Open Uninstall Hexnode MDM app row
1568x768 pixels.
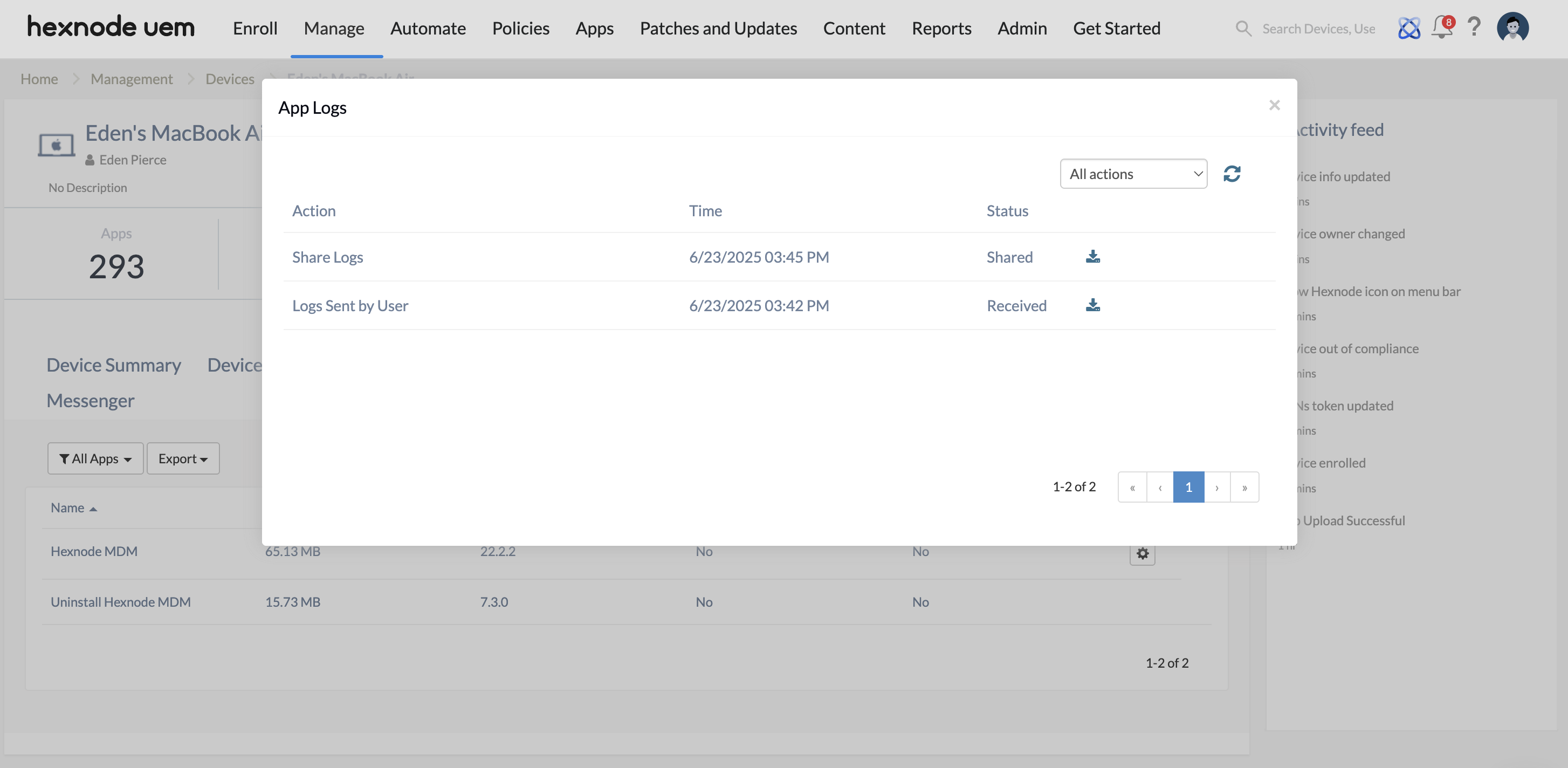(x=121, y=601)
